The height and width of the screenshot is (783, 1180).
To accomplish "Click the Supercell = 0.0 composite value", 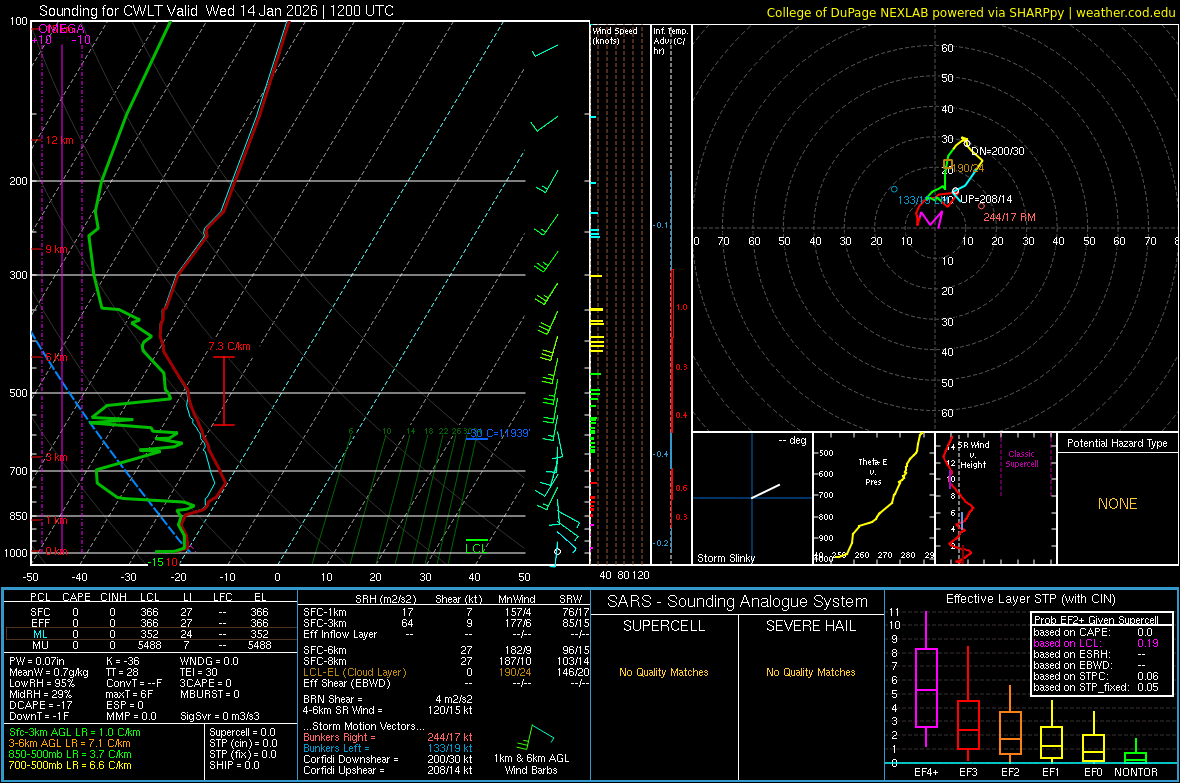I will (x=242, y=732).
